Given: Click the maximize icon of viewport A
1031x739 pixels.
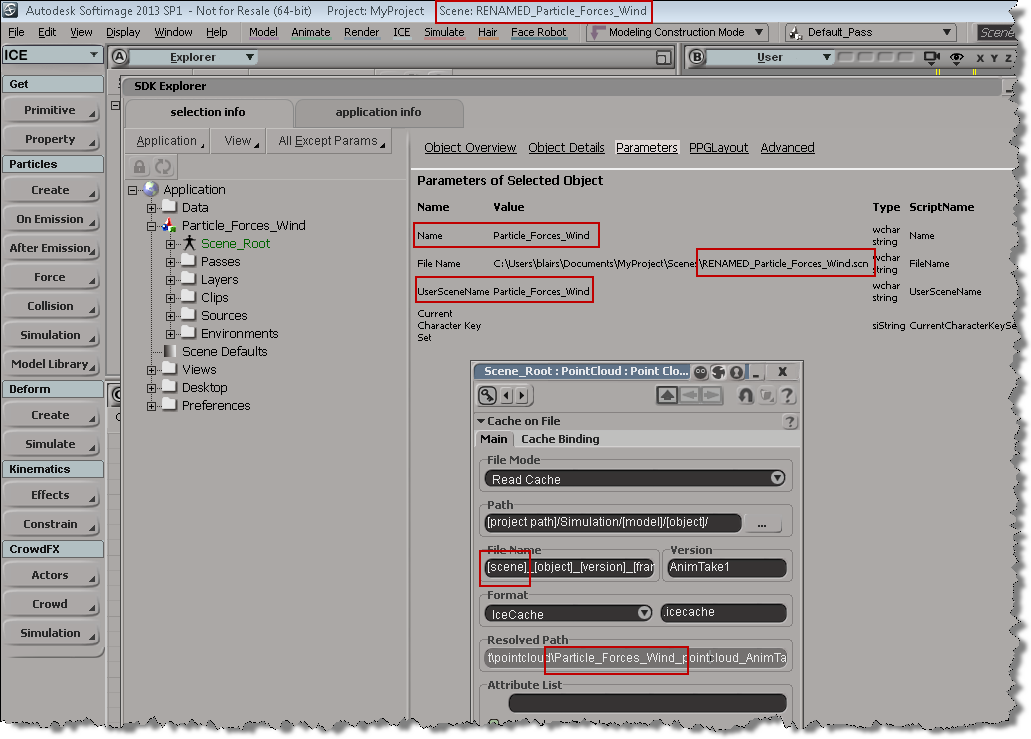Looking at the screenshot, I should click(662, 58).
